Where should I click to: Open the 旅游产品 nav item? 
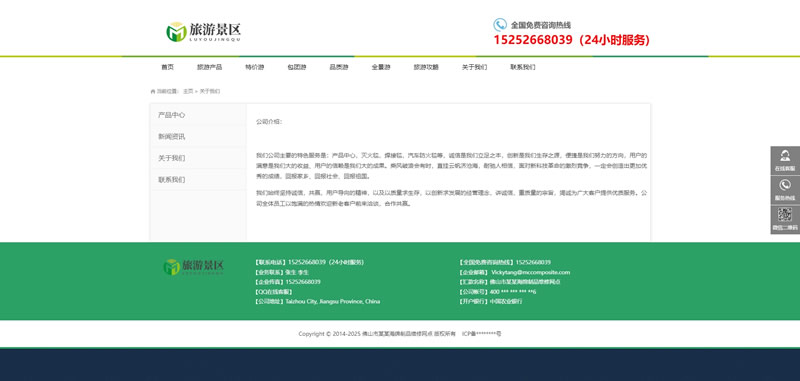(209, 67)
